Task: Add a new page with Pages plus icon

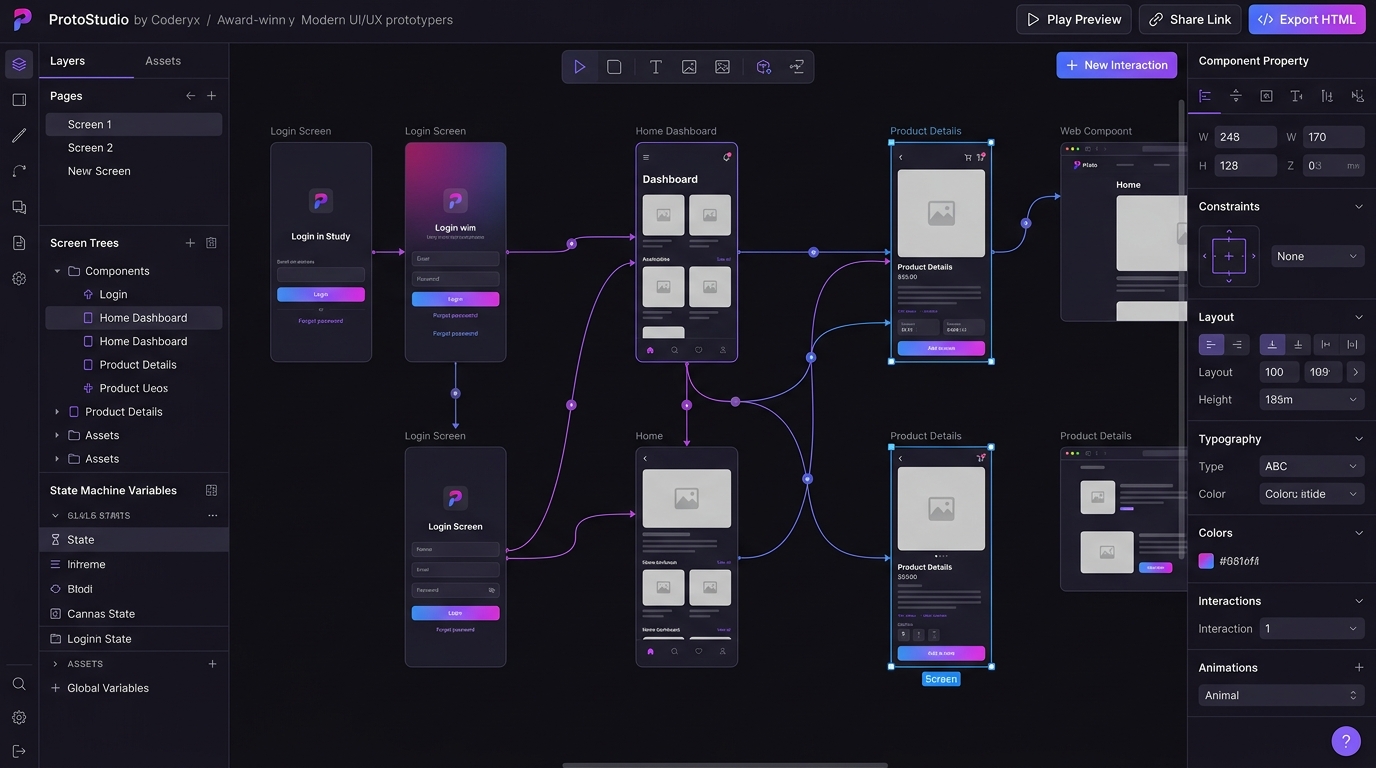Action: 211,96
